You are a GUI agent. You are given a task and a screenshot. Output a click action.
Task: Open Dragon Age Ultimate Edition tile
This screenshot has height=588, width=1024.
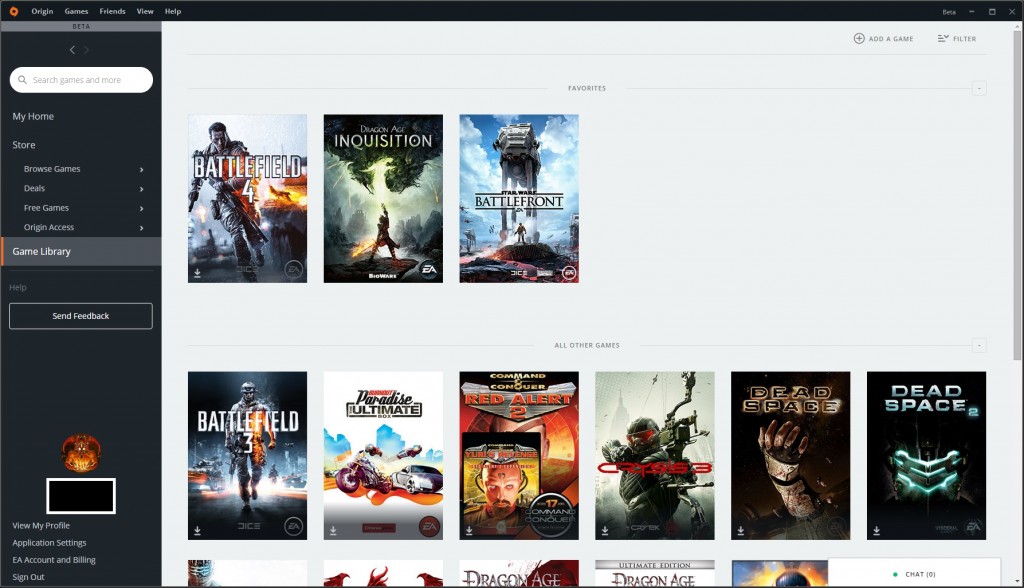tap(655, 574)
